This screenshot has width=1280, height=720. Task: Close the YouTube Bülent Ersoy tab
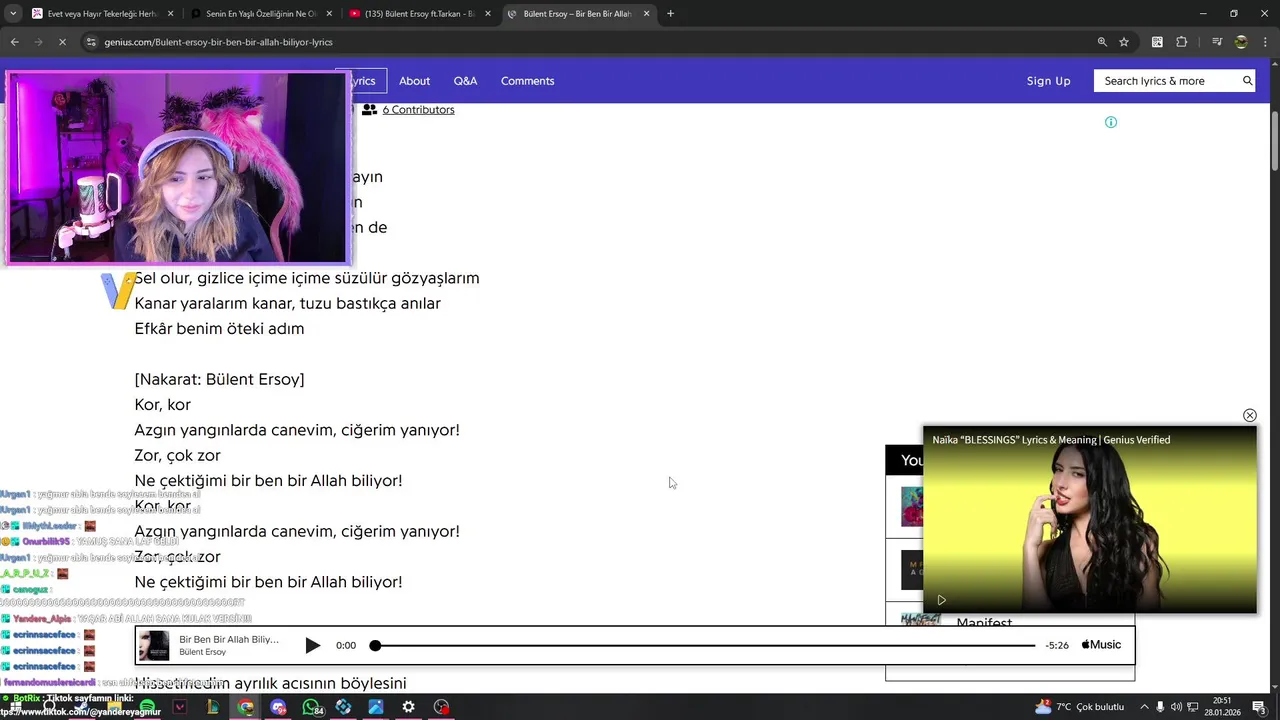pyautogui.click(x=487, y=14)
